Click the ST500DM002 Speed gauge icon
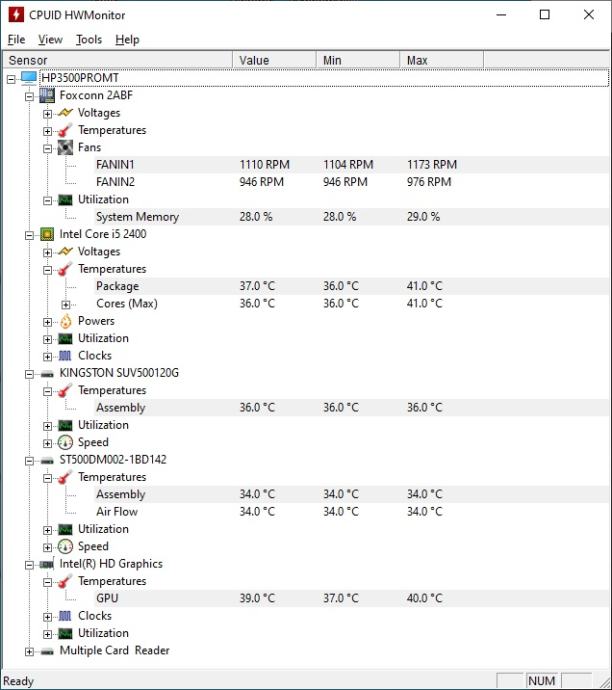 point(65,547)
